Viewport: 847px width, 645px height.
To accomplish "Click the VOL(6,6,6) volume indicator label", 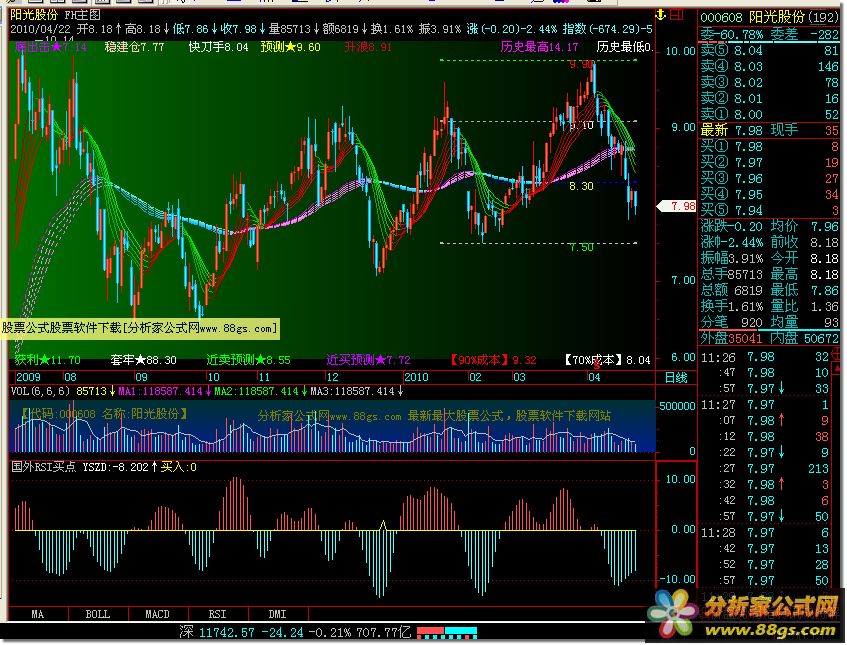I will pyautogui.click(x=41, y=391).
